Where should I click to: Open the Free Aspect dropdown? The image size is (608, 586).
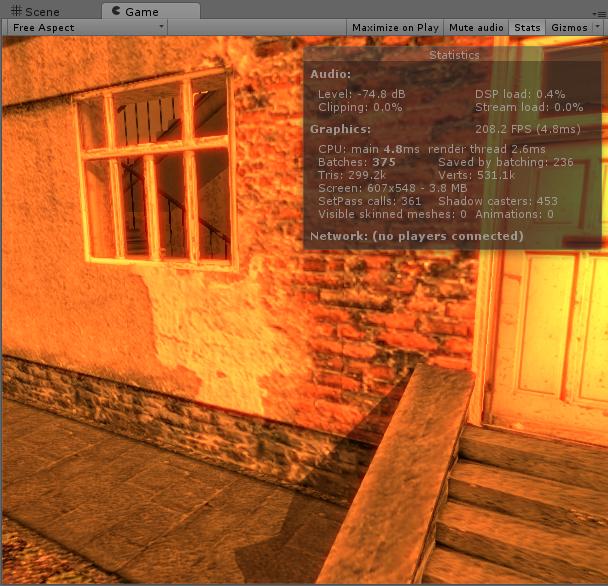tap(87, 28)
